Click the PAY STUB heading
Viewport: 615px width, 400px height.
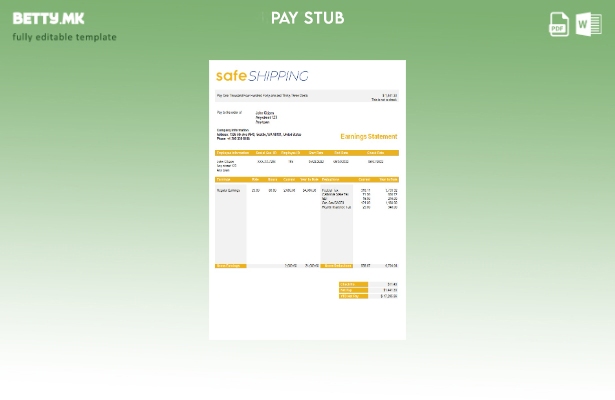(307, 19)
